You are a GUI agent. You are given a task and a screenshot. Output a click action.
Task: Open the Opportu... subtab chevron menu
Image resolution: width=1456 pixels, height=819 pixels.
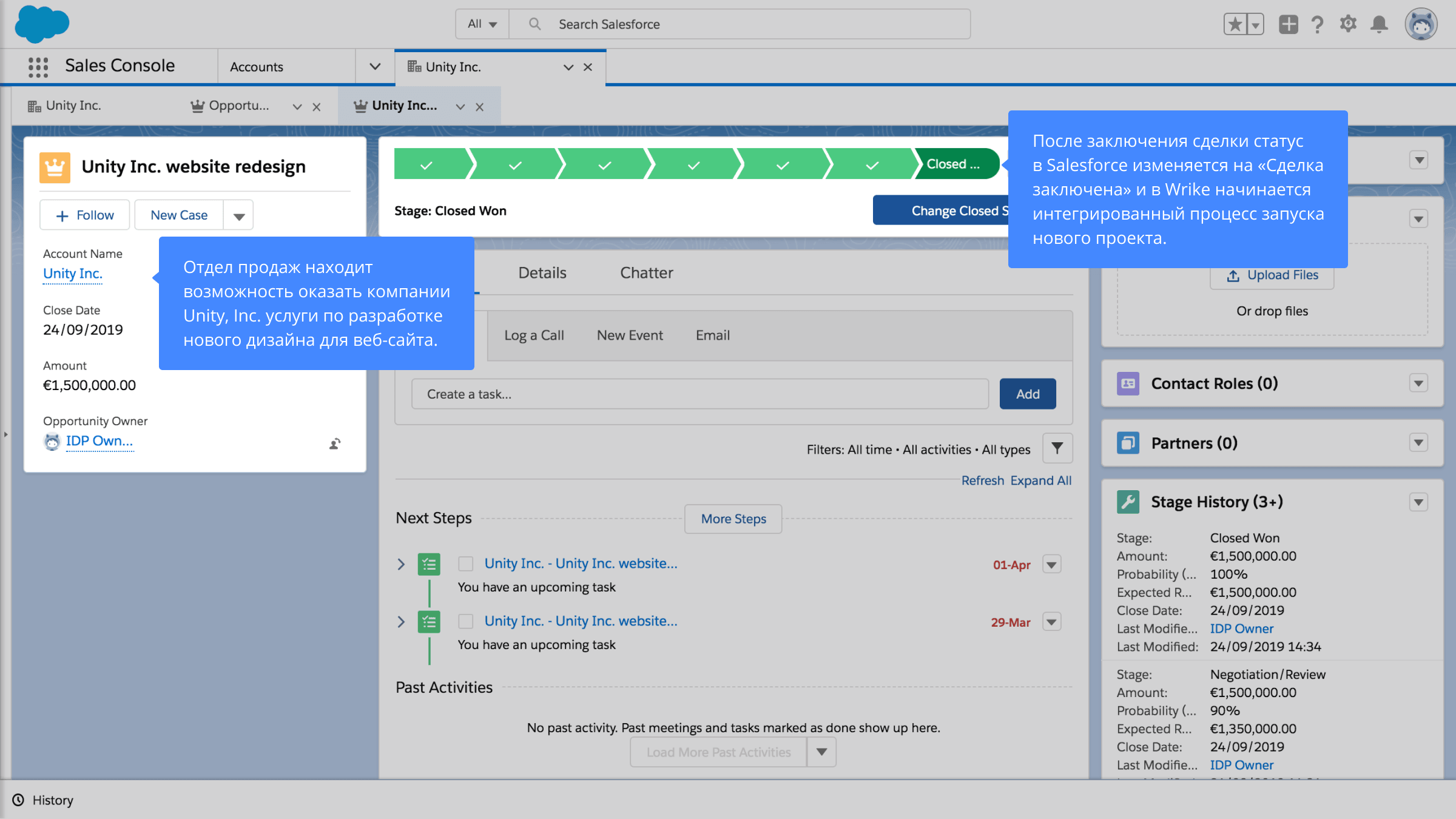pyautogui.click(x=297, y=107)
